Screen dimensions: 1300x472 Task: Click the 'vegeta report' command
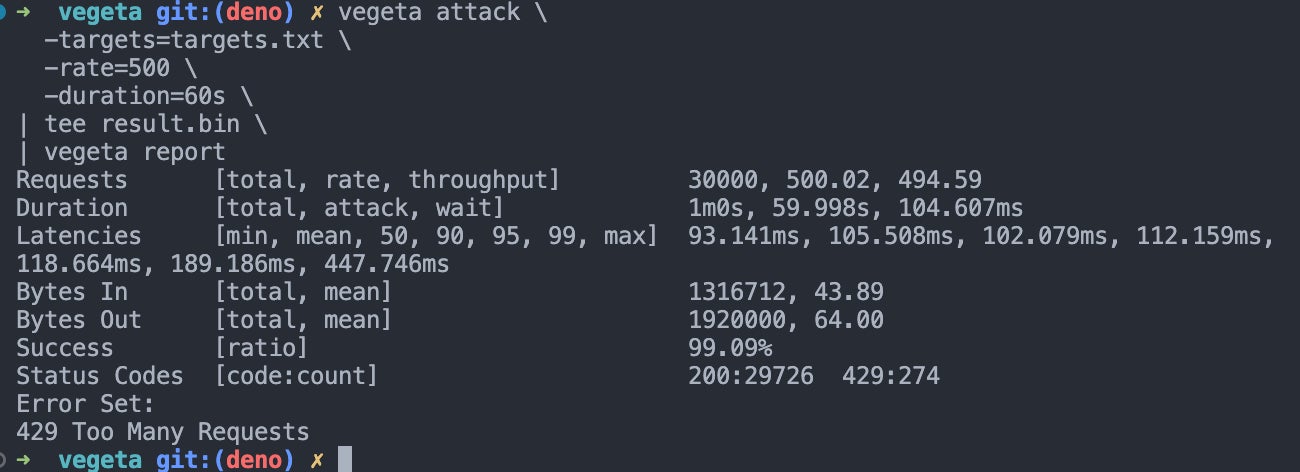tap(135, 153)
